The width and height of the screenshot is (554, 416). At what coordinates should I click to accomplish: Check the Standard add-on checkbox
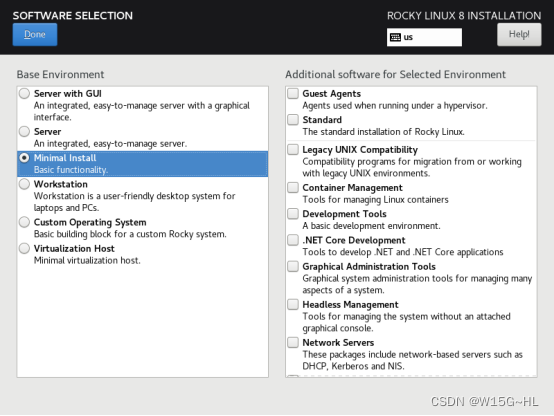(x=293, y=119)
